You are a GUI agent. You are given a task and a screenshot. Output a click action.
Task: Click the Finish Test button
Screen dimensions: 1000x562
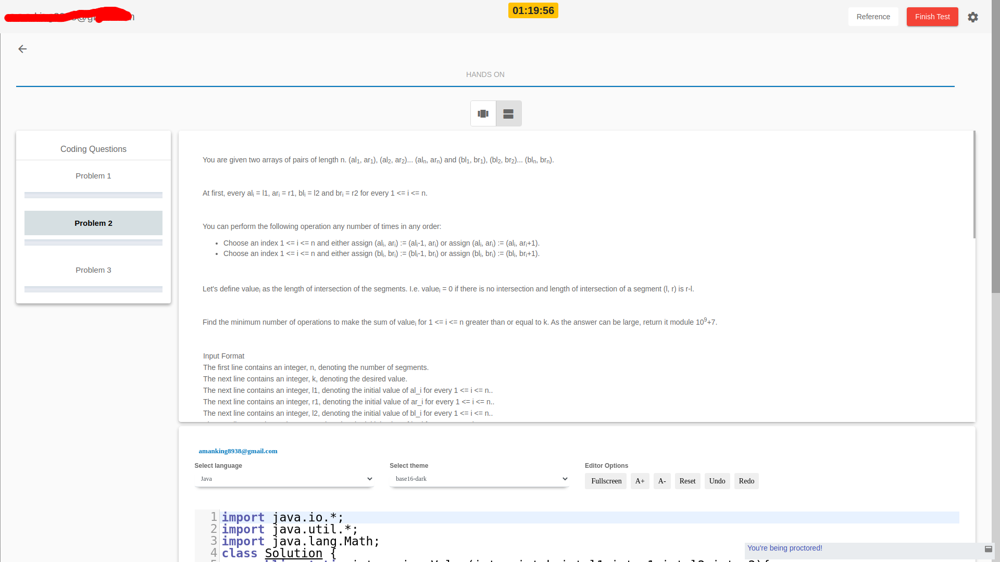coord(931,17)
